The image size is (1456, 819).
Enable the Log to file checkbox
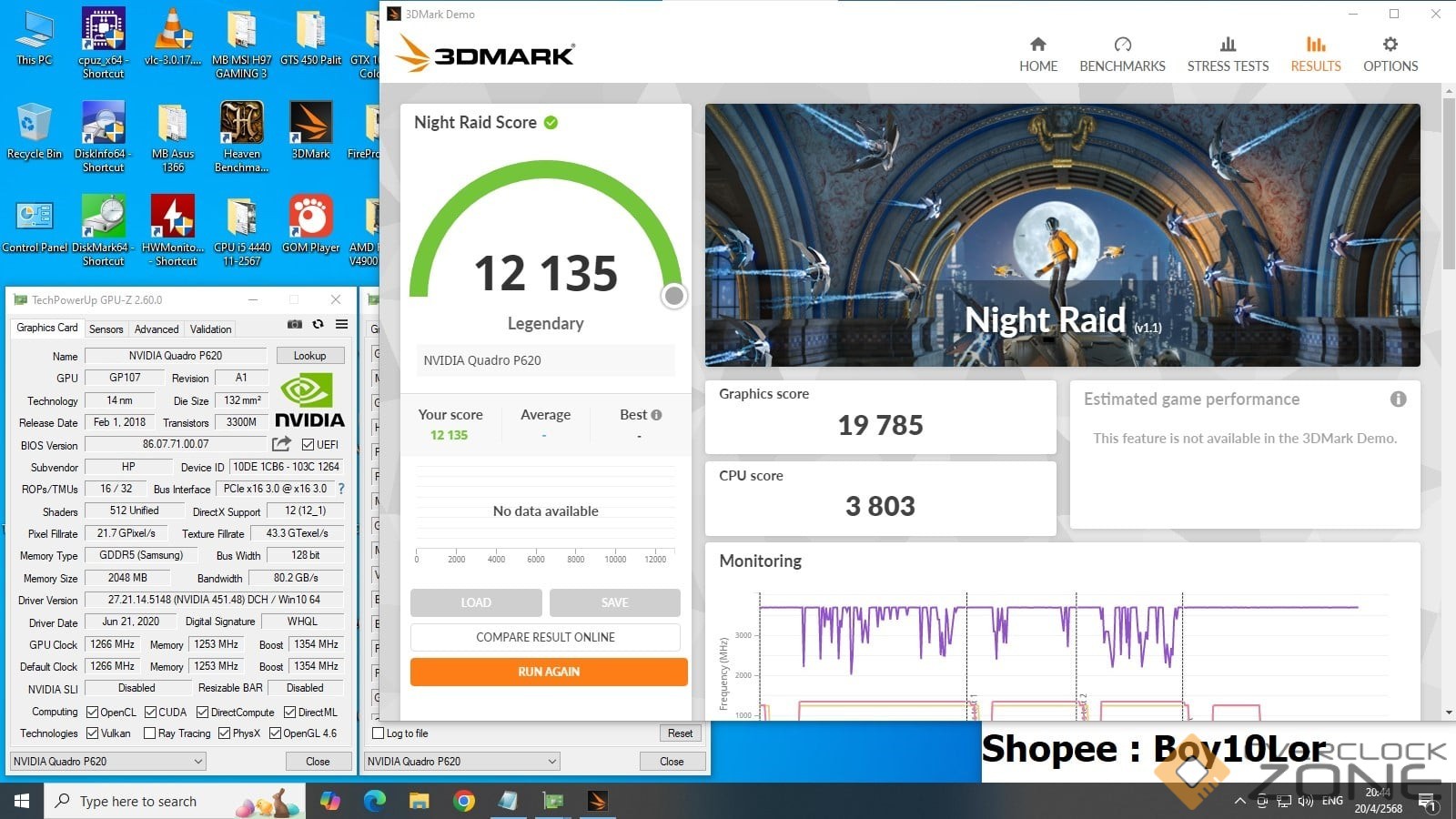pos(379,733)
